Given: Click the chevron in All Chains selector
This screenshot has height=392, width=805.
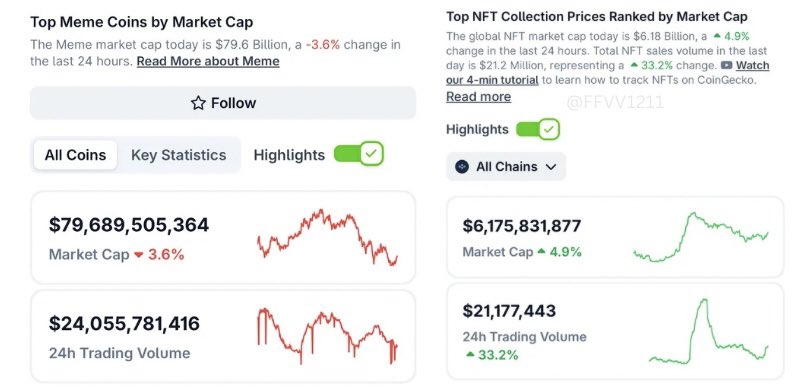Looking at the screenshot, I should click(551, 167).
